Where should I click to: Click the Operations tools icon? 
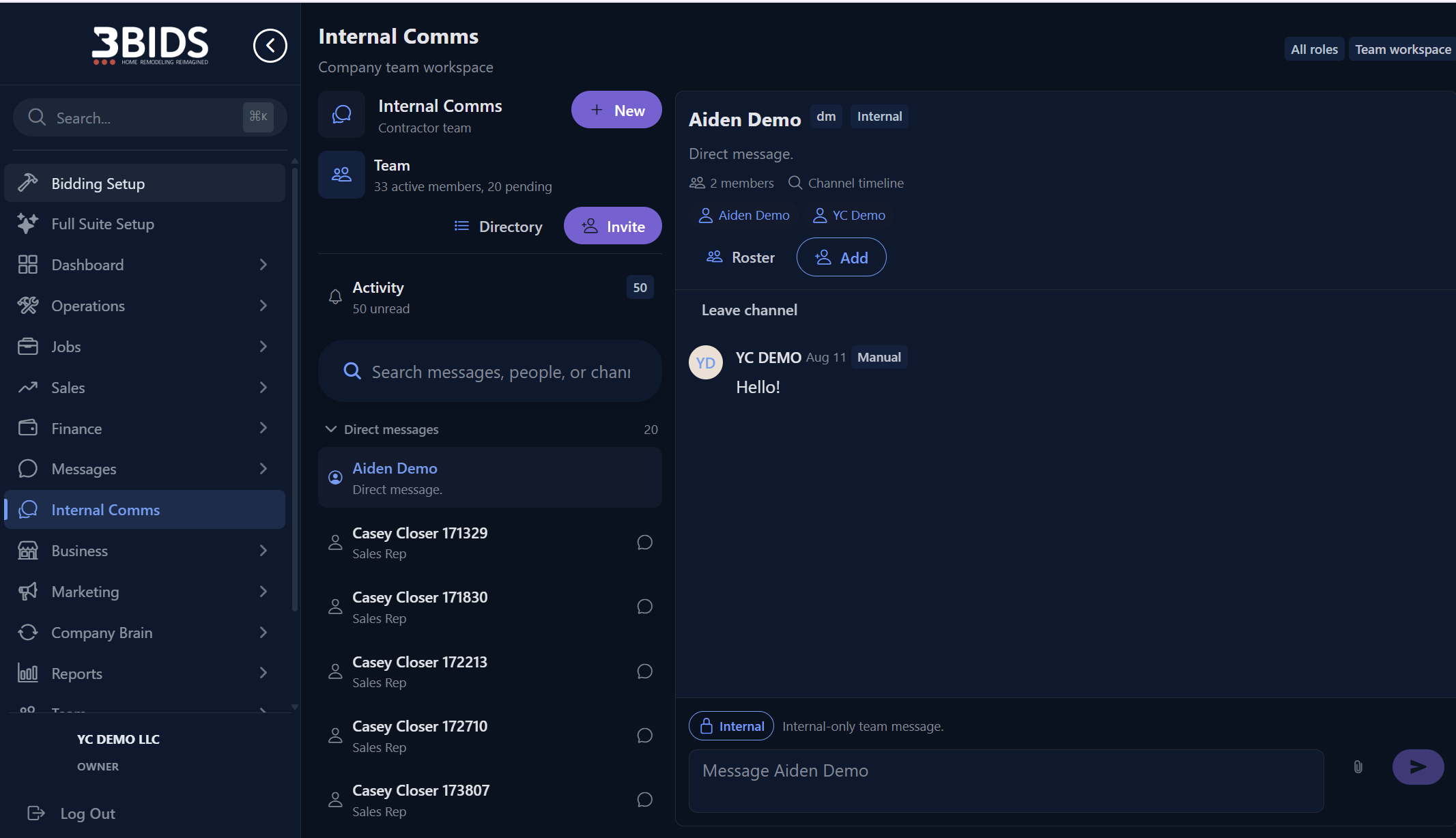[x=28, y=305]
